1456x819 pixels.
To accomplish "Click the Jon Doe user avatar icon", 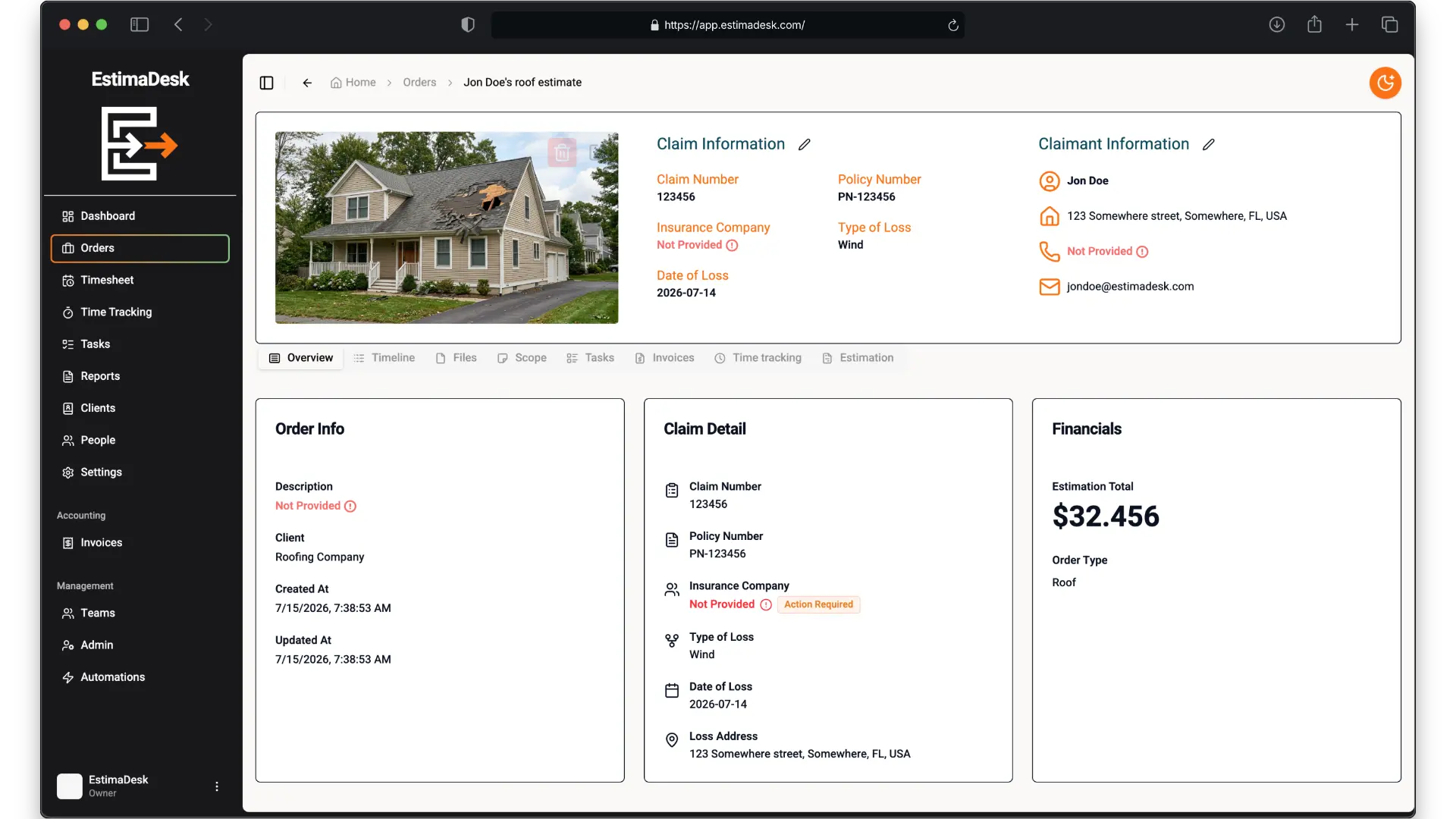I will pyautogui.click(x=1049, y=181).
